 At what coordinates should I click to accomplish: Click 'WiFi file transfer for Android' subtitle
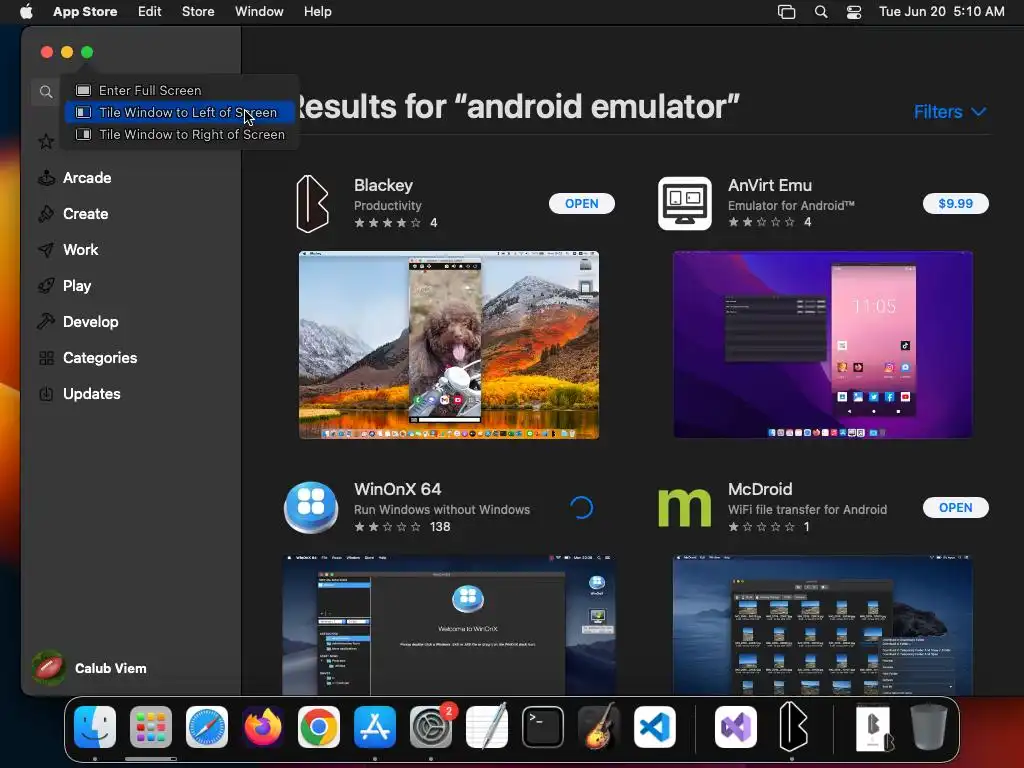[807, 509]
